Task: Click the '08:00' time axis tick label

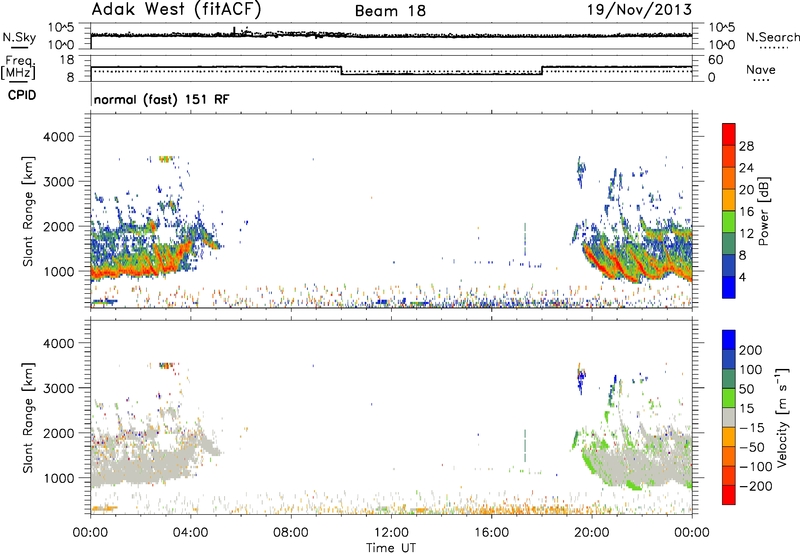Action: (x=291, y=533)
